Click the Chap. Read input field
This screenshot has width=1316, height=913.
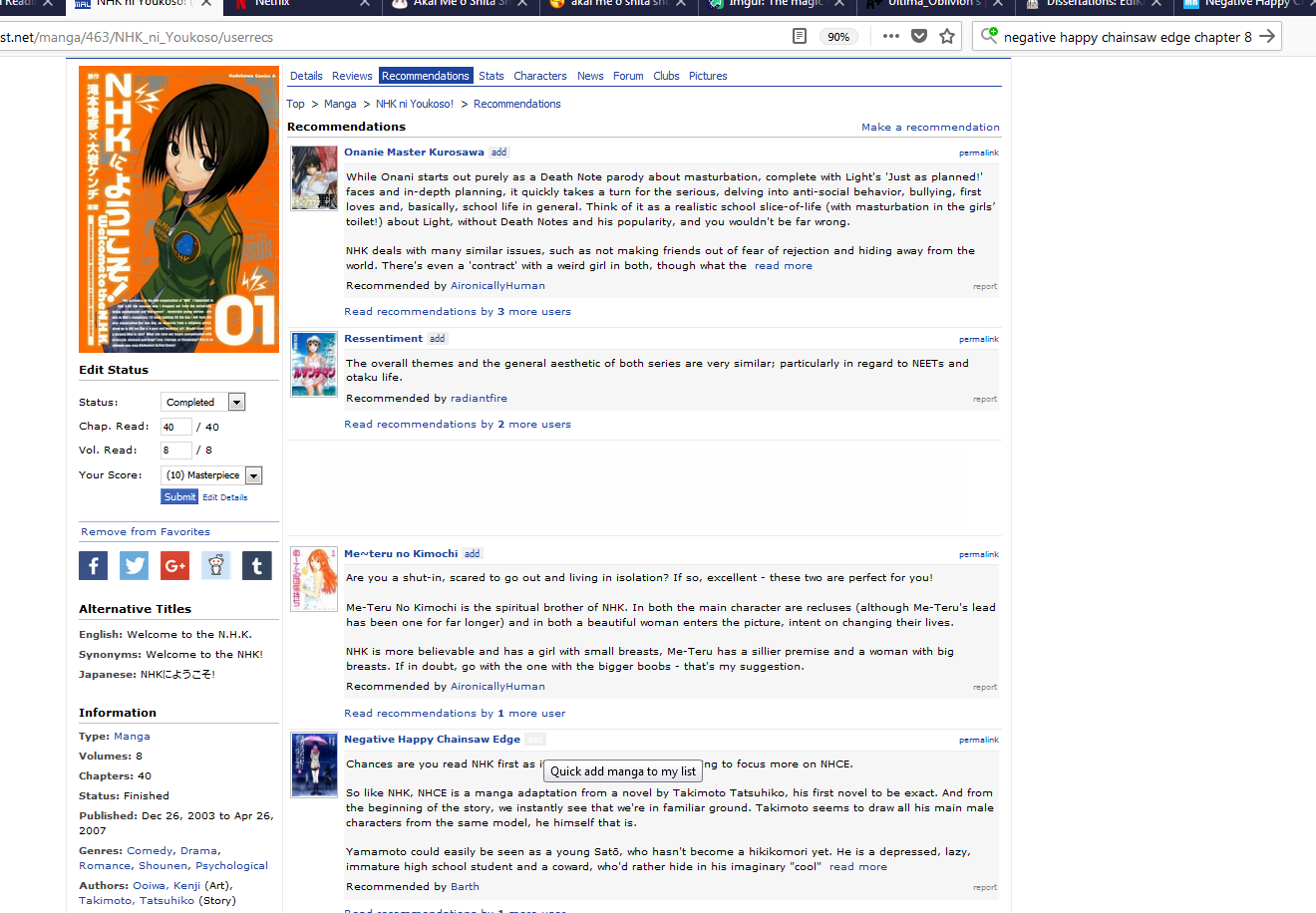tap(175, 427)
